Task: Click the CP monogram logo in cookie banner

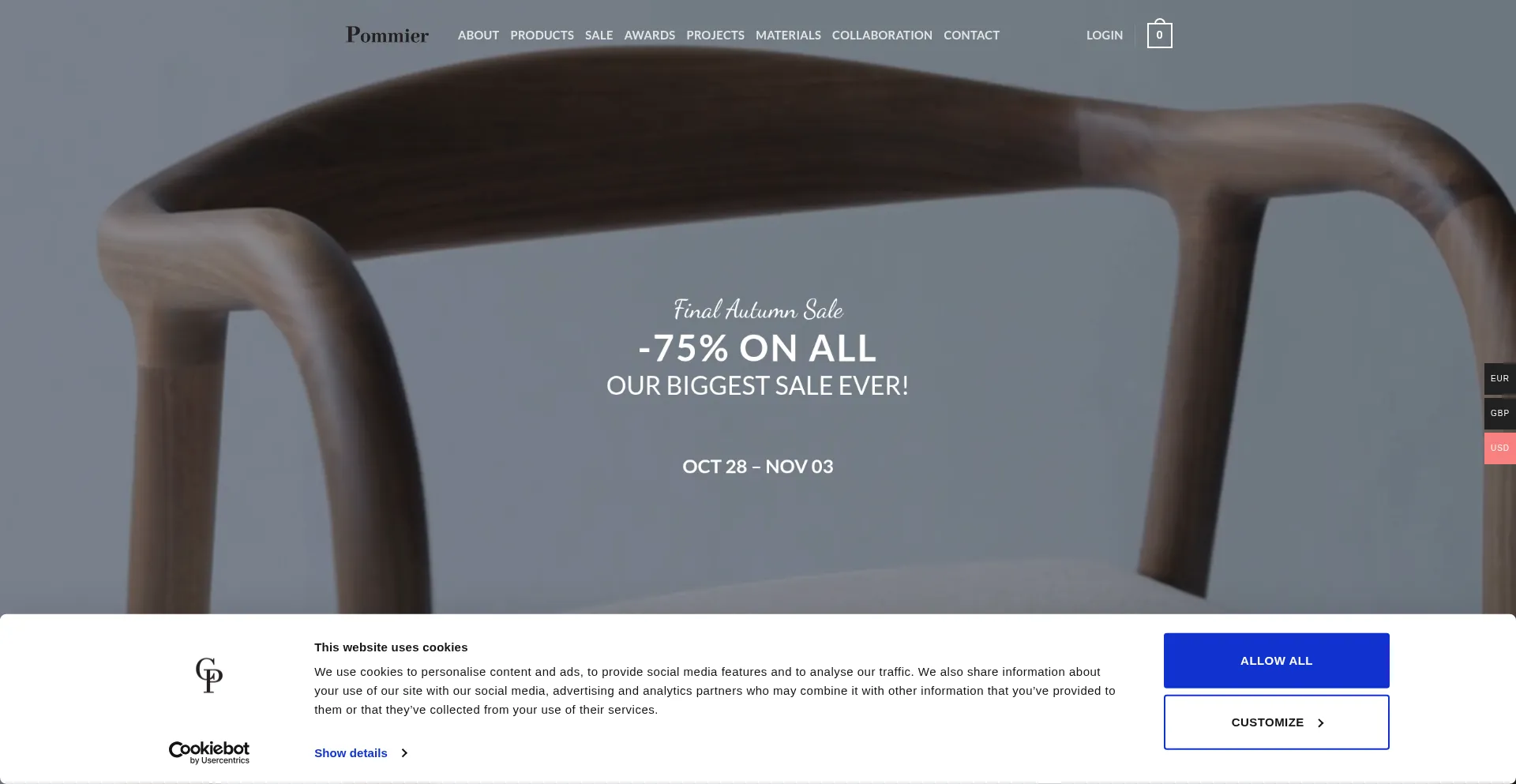Action: click(209, 675)
